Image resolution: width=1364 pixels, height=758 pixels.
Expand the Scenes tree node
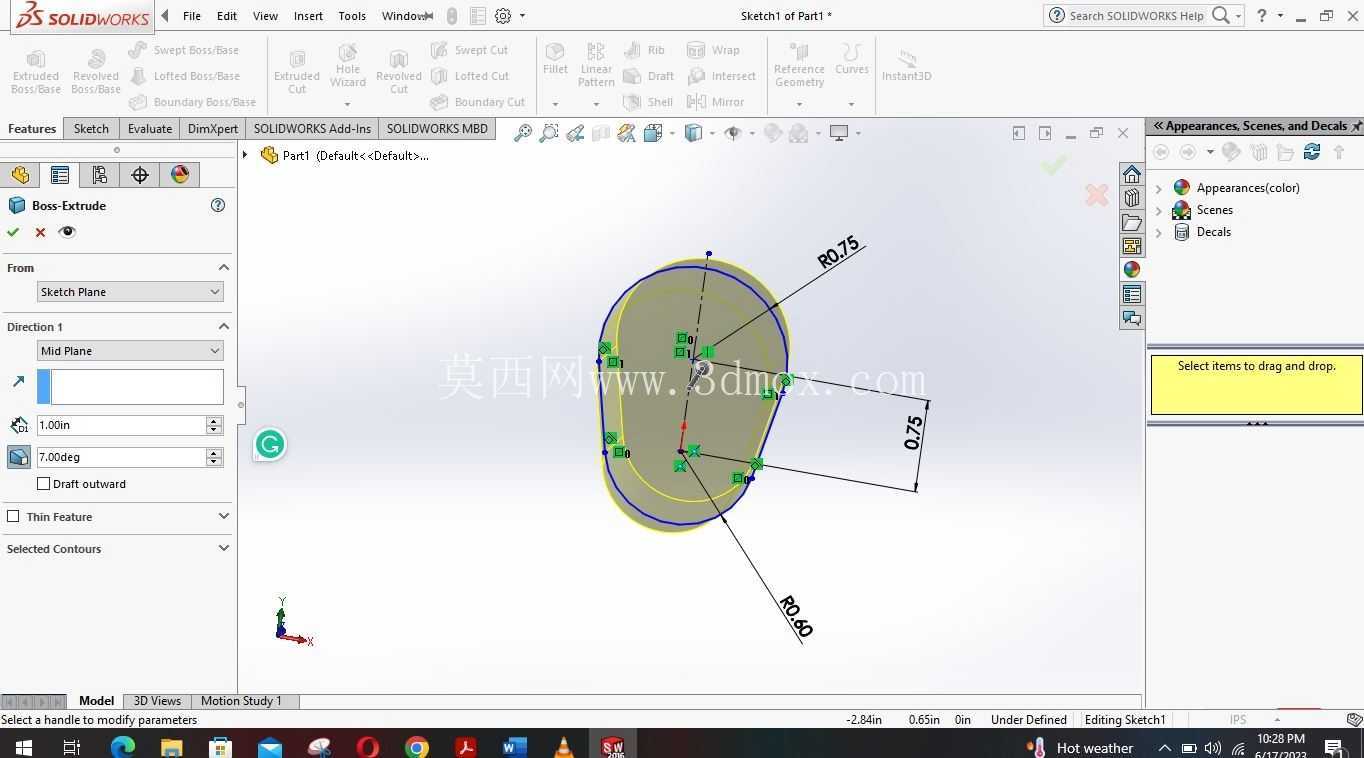[1159, 210]
